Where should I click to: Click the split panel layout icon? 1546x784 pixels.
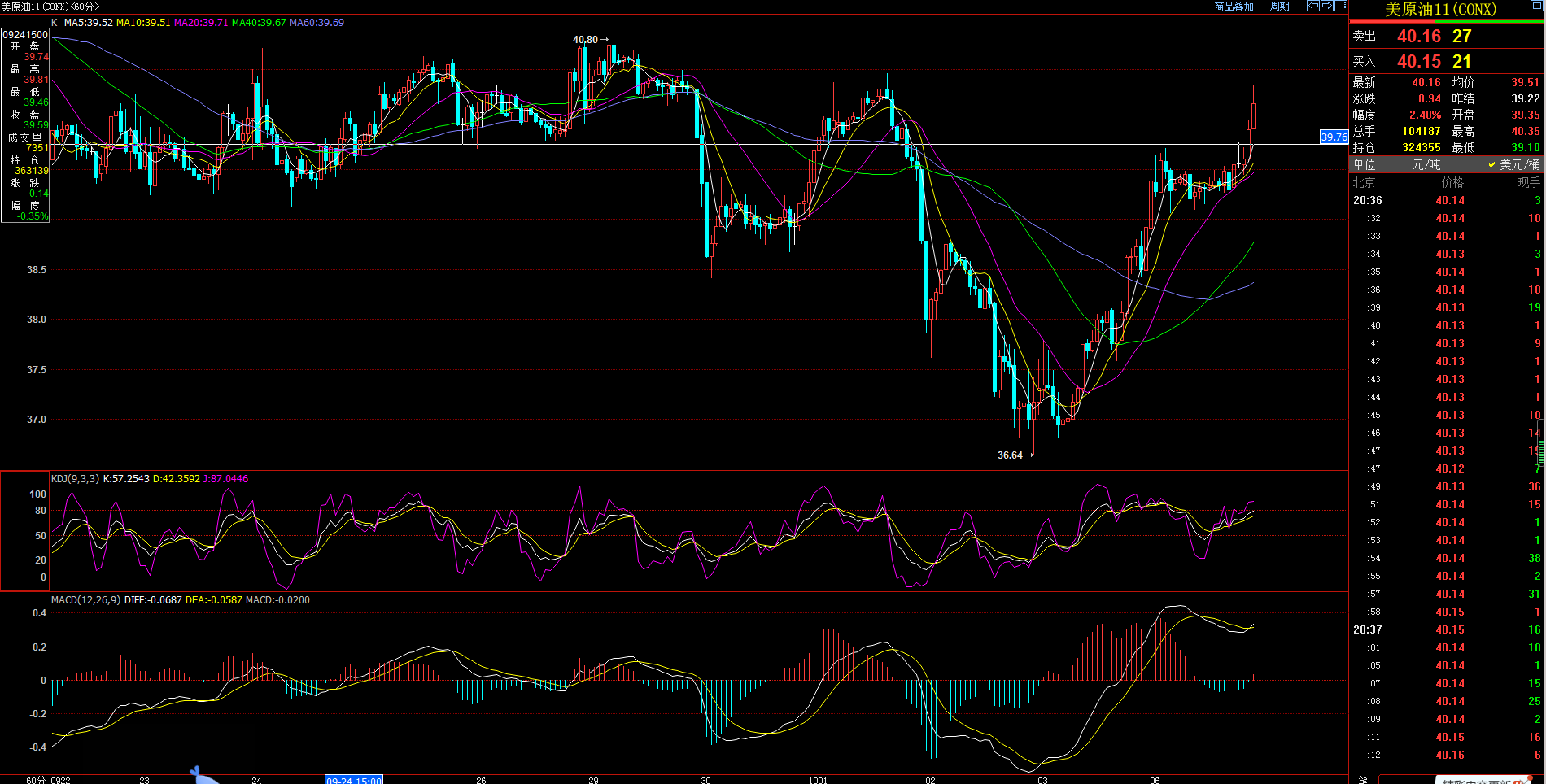[x=1340, y=6]
